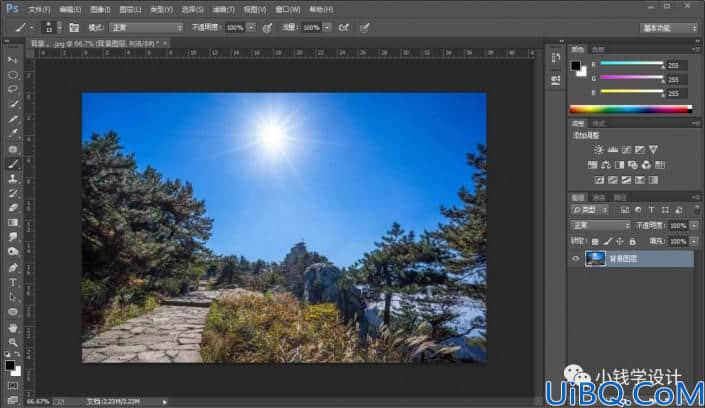
Task: Hide the background layer with eye icon
Action: coord(576,259)
